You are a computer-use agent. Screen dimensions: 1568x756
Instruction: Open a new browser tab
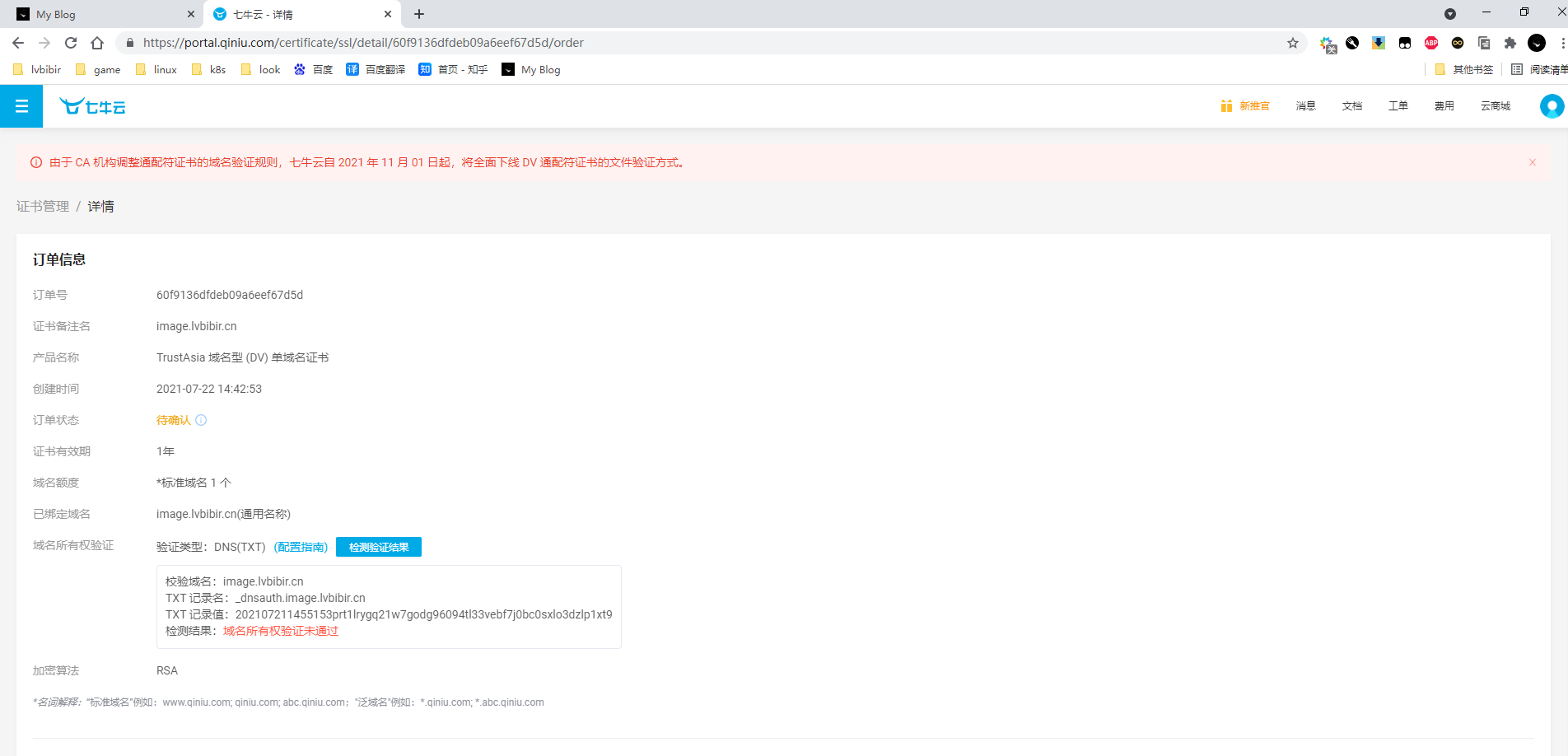tap(419, 14)
